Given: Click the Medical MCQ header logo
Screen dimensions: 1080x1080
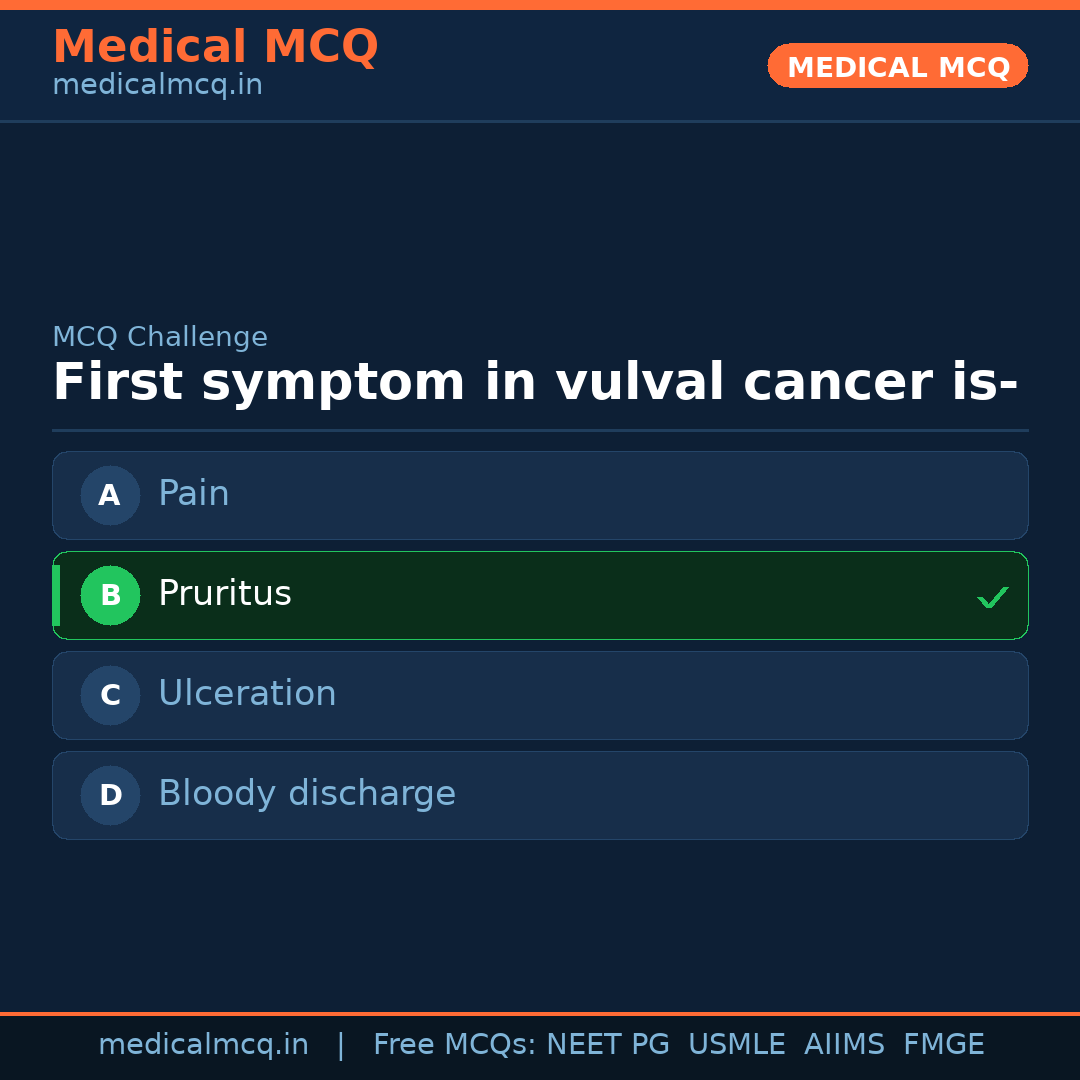Looking at the screenshot, I should click(x=216, y=47).
